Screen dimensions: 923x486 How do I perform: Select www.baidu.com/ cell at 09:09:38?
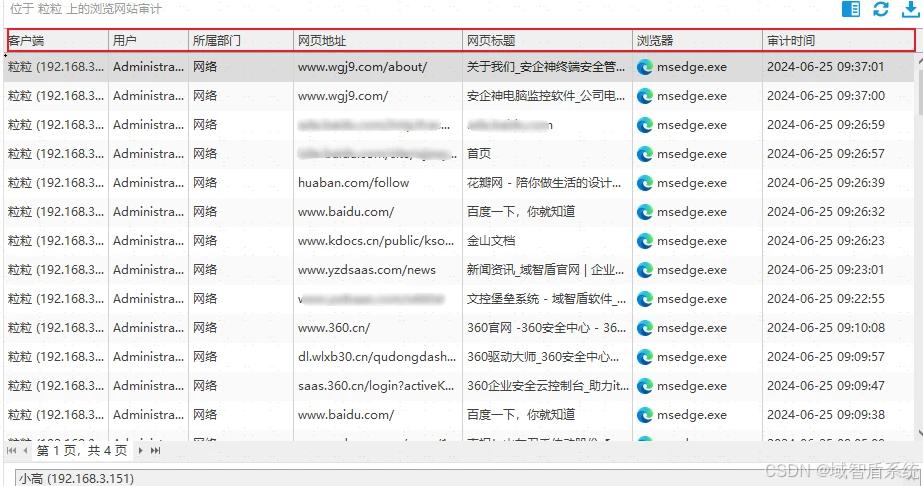click(346, 415)
